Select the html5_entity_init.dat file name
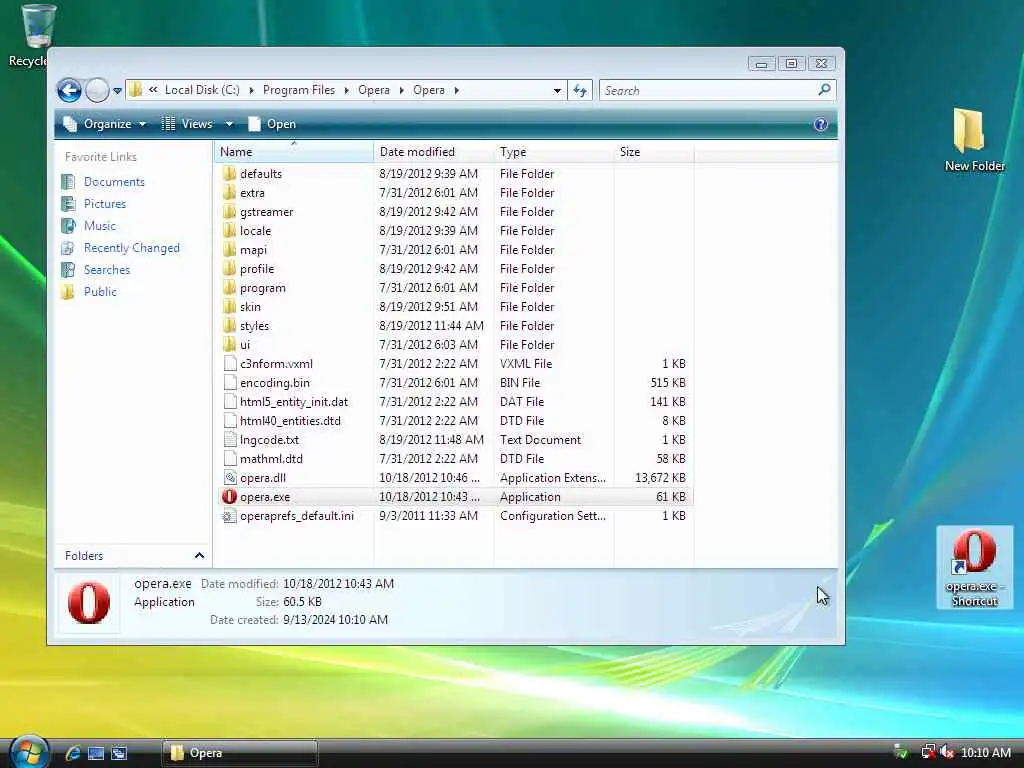The height and width of the screenshot is (768, 1024). [294, 402]
